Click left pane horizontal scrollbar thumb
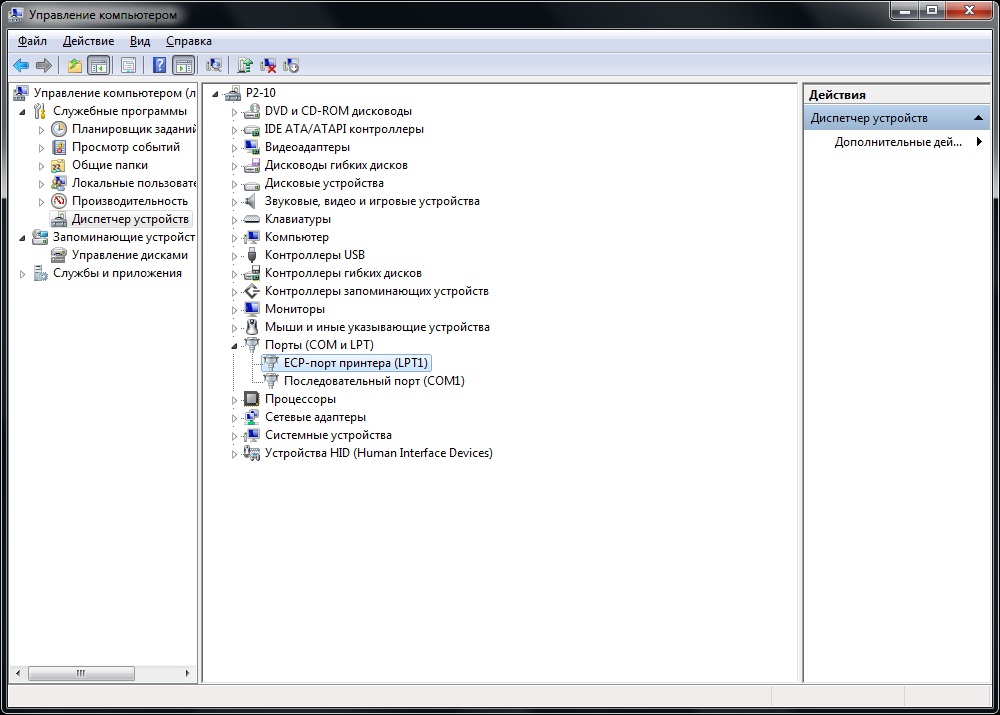Image resolution: width=1000 pixels, height=715 pixels. pyautogui.click(x=81, y=673)
